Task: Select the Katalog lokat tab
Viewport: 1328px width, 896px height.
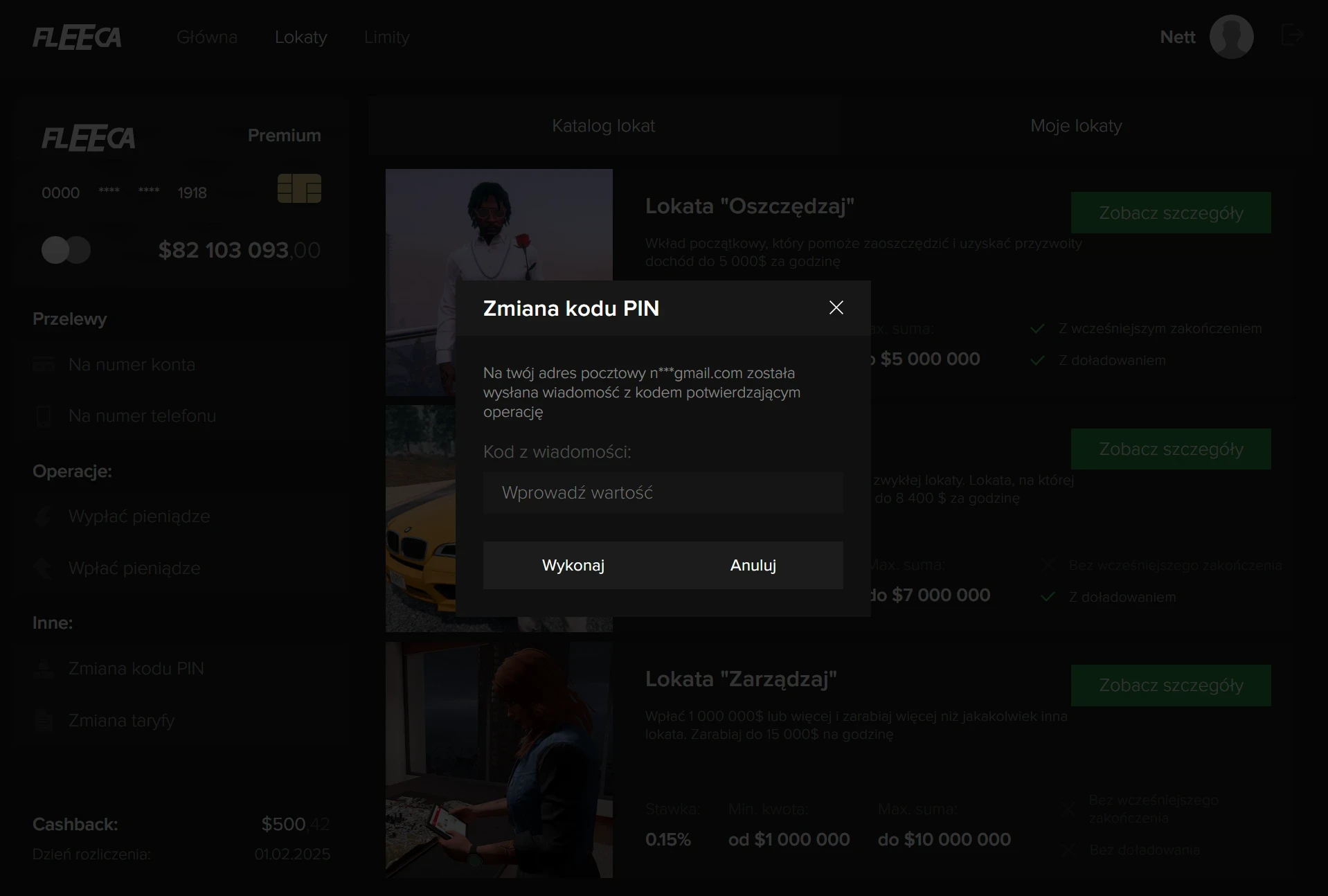Action: [603, 126]
